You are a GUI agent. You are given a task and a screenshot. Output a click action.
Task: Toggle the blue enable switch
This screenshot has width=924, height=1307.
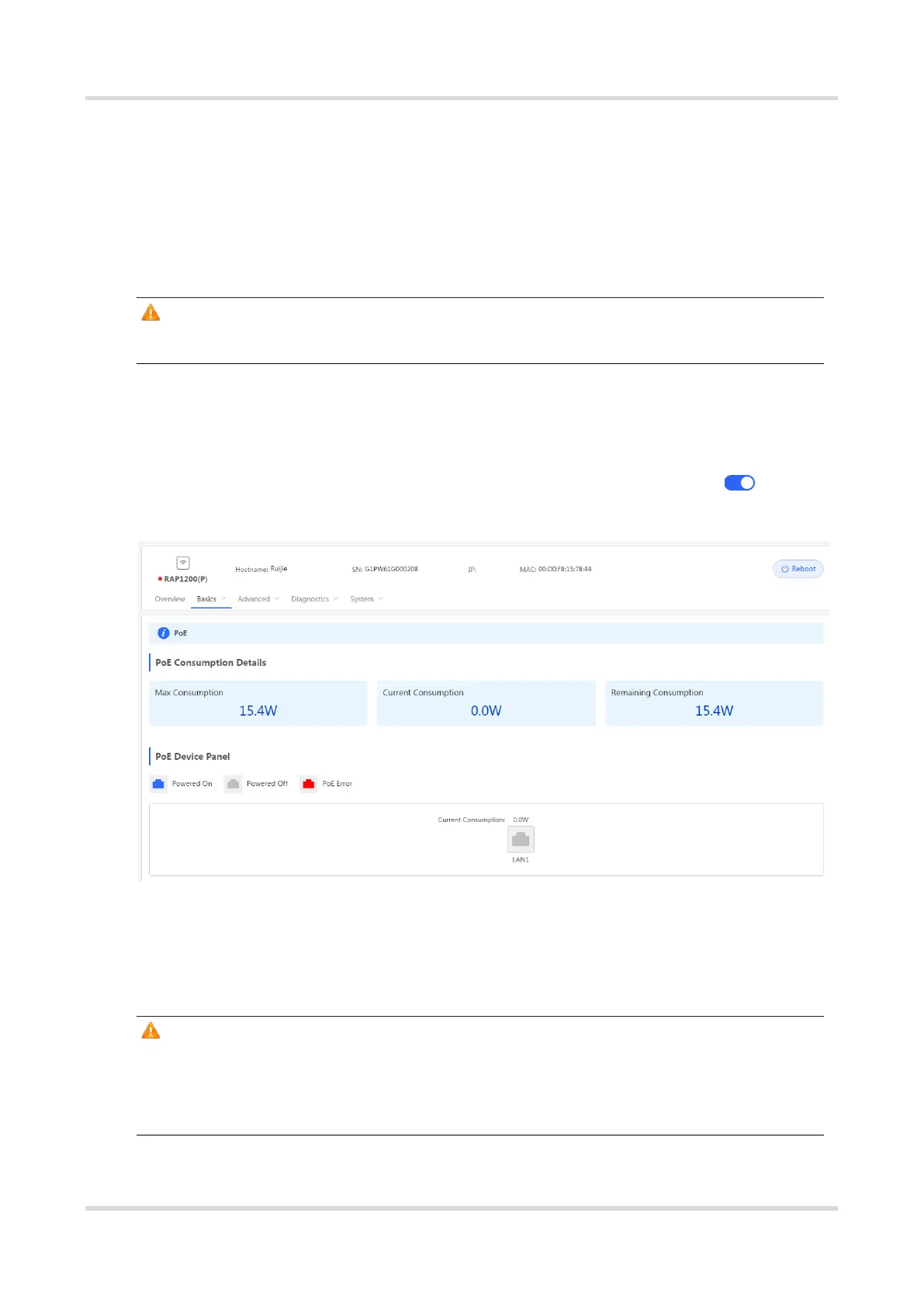pos(739,483)
